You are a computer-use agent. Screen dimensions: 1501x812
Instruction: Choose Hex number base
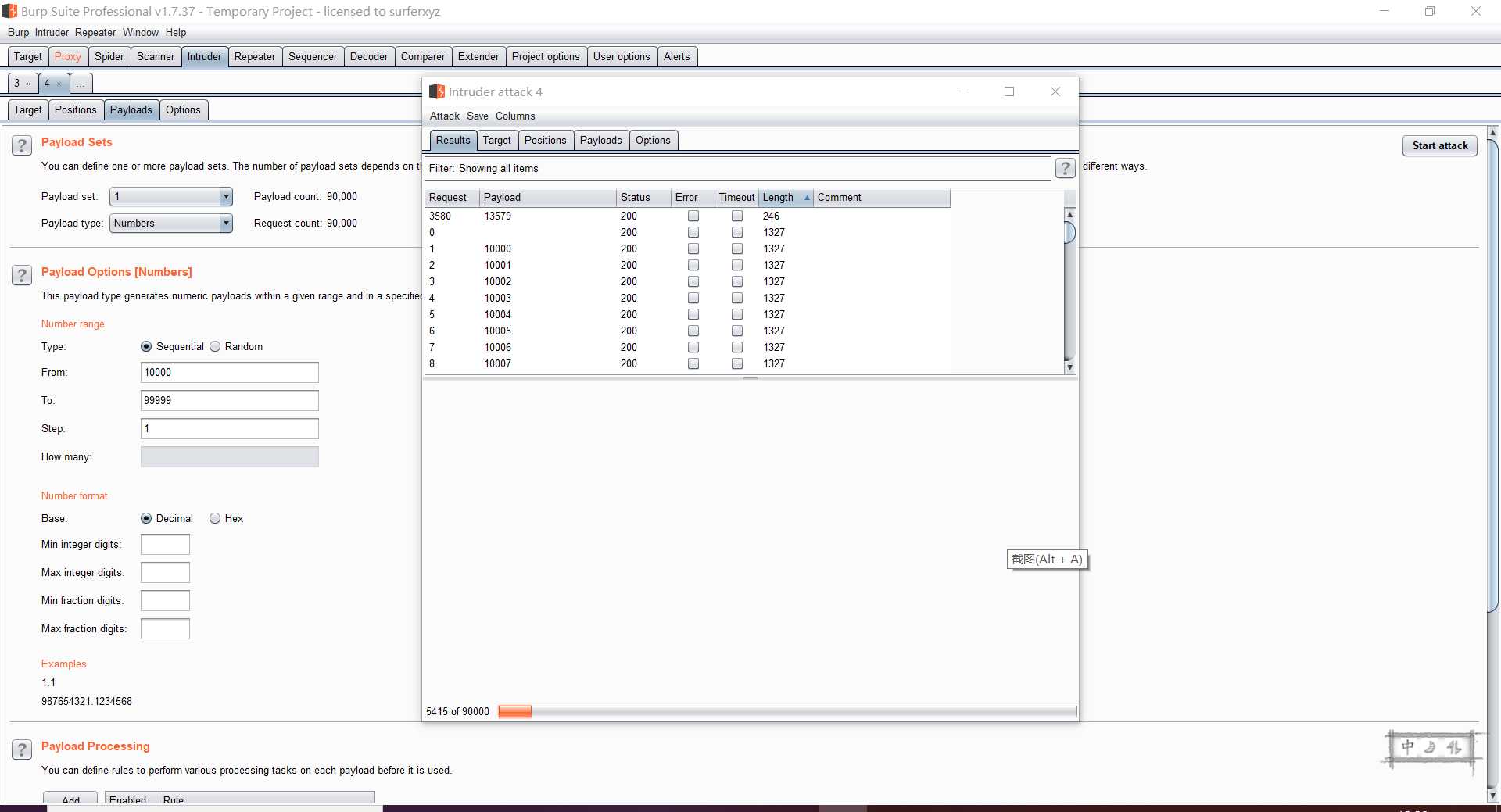click(x=215, y=518)
